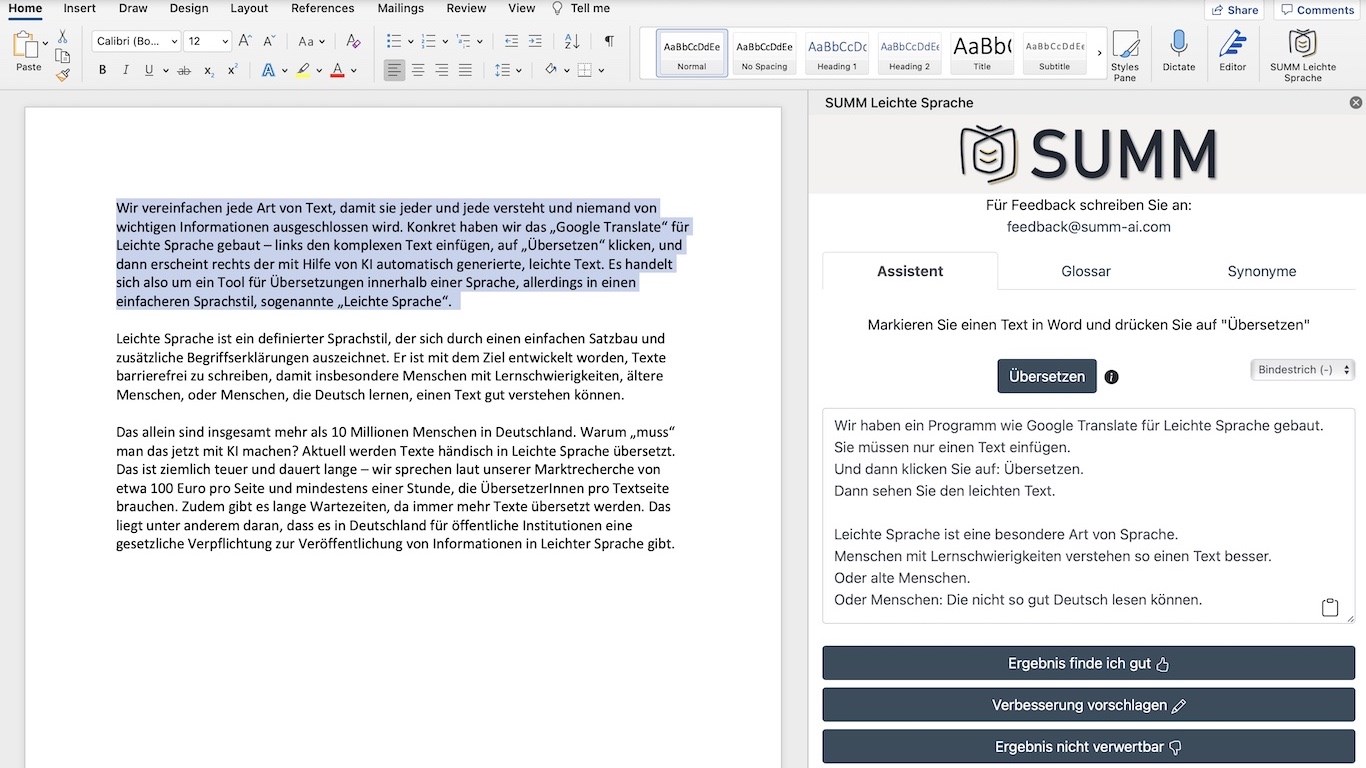The height and width of the screenshot is (768, 1366).
Task: Decrease paragraph indent
Action: pyautogui.click(x=512, y=41)
